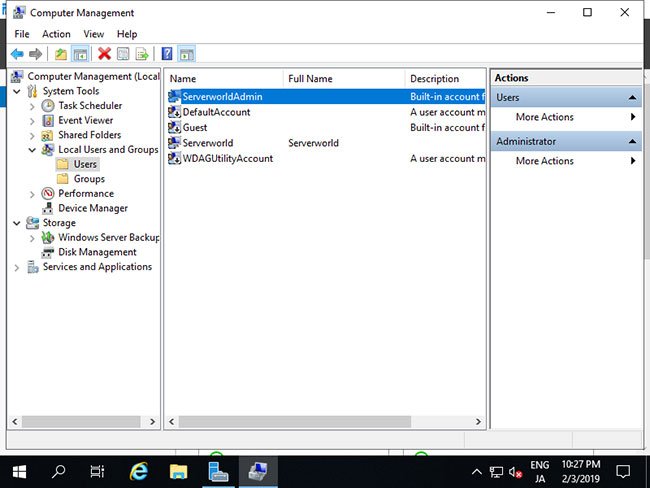Screen dimensions: 650x488
Task: Open the Action menu
Action: pos(56,34)
